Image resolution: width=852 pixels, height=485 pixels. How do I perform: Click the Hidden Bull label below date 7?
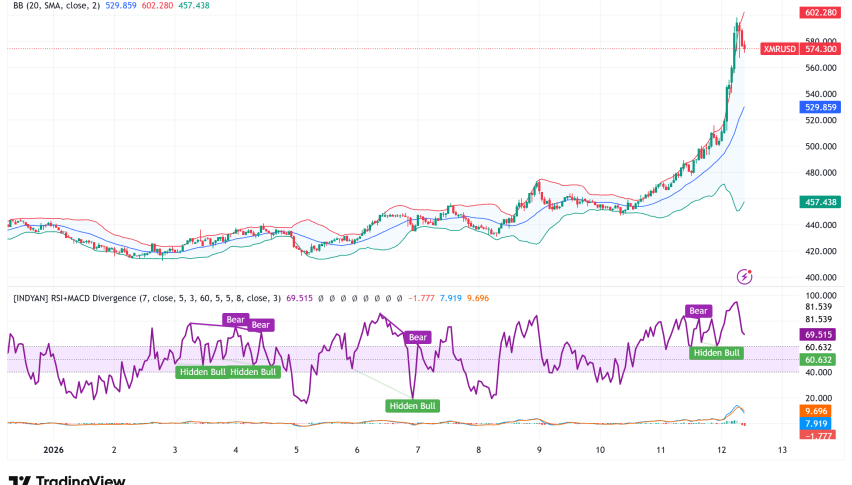pyautogui.click(x=412, y=405)
